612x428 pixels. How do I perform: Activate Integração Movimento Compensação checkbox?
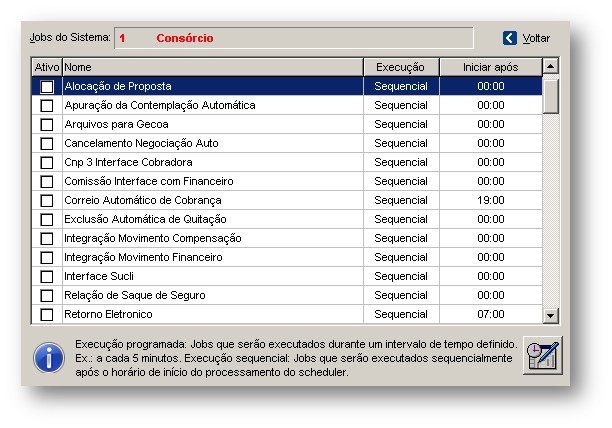click(x=47, y=238)
